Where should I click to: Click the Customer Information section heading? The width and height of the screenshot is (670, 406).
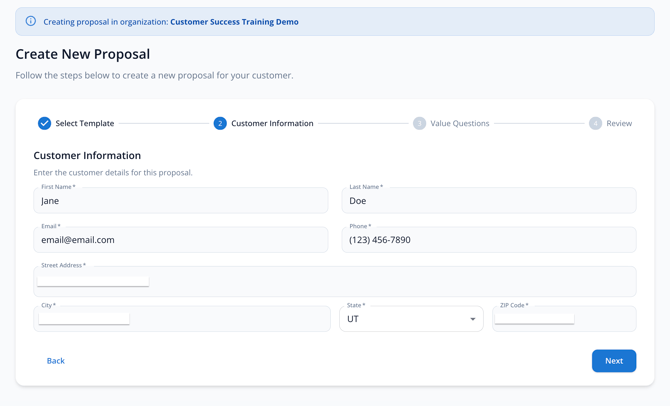point(87,156)
